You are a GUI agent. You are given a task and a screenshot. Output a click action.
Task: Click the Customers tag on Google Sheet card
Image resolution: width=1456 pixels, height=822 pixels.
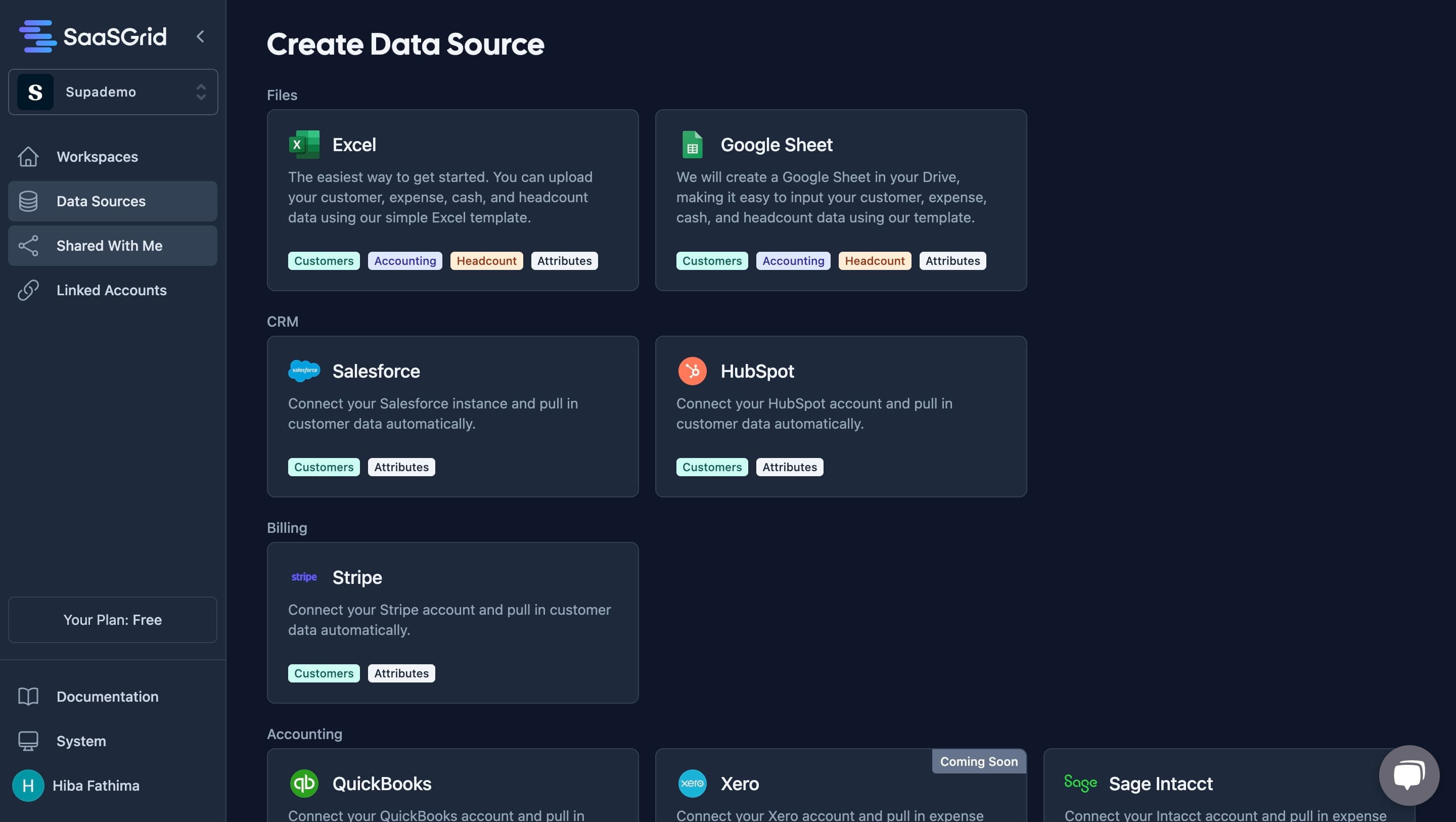[x=712, y=261]
